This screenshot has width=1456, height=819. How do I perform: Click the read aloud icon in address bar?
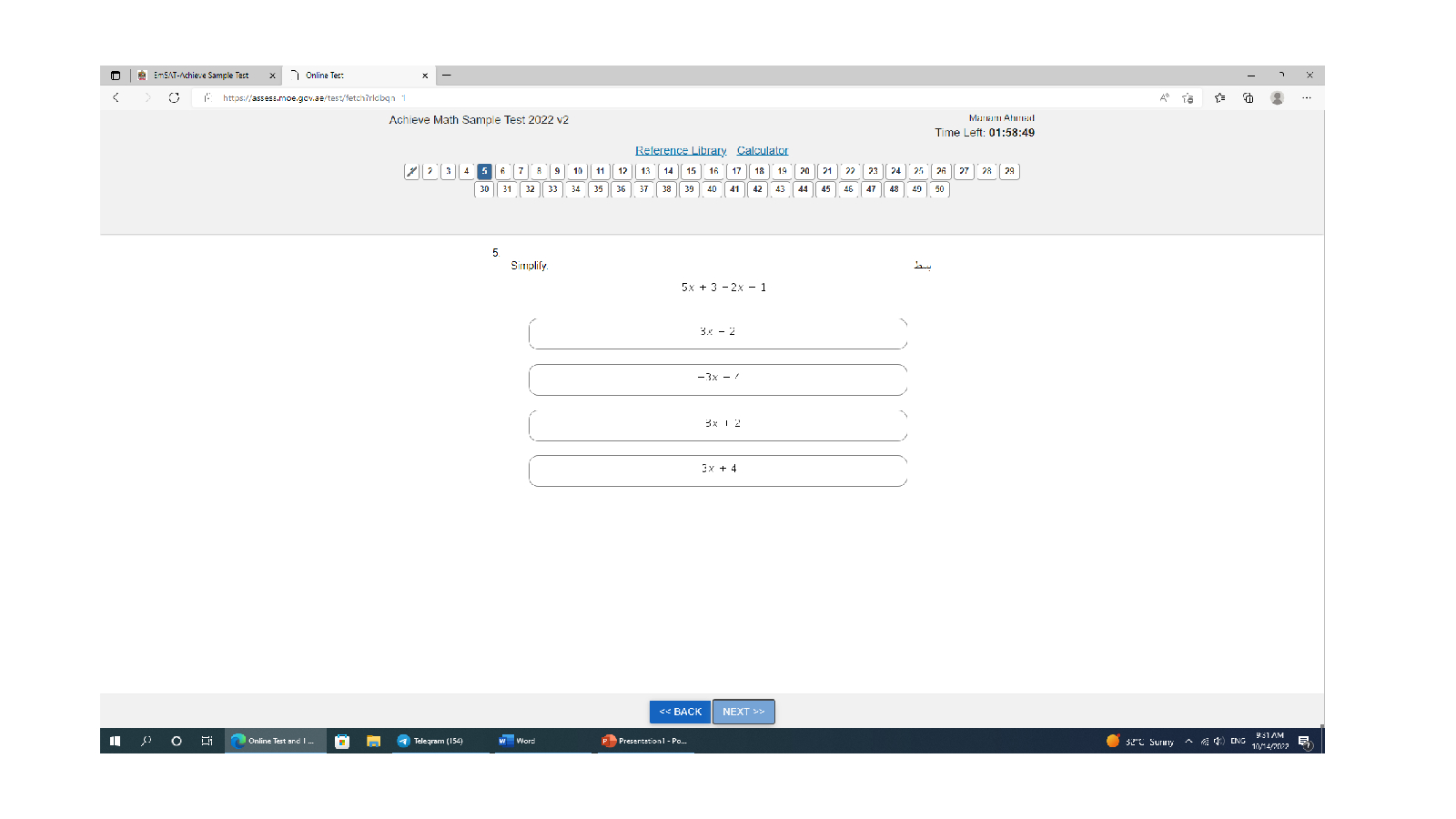click(x=1164, y=97)
